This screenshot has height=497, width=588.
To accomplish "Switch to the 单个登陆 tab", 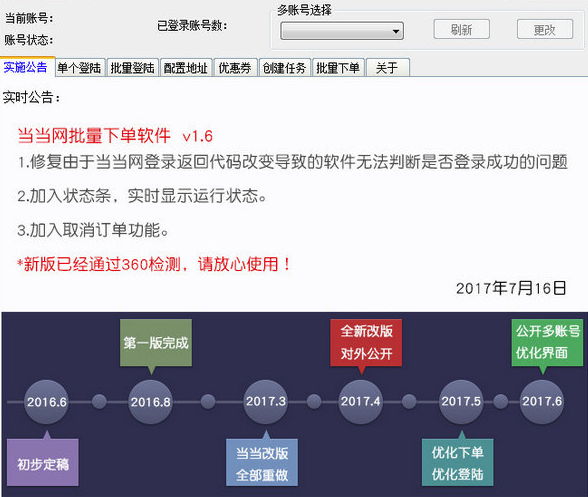I will [x=80, y=68].
